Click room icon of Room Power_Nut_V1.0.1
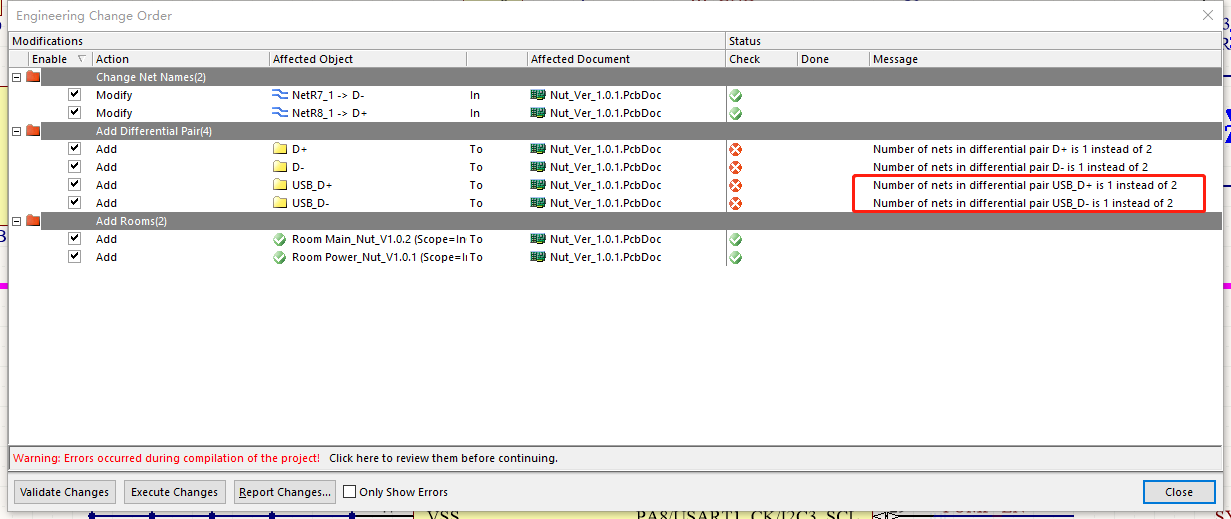1231x519 pixels. tap(280, 257)
